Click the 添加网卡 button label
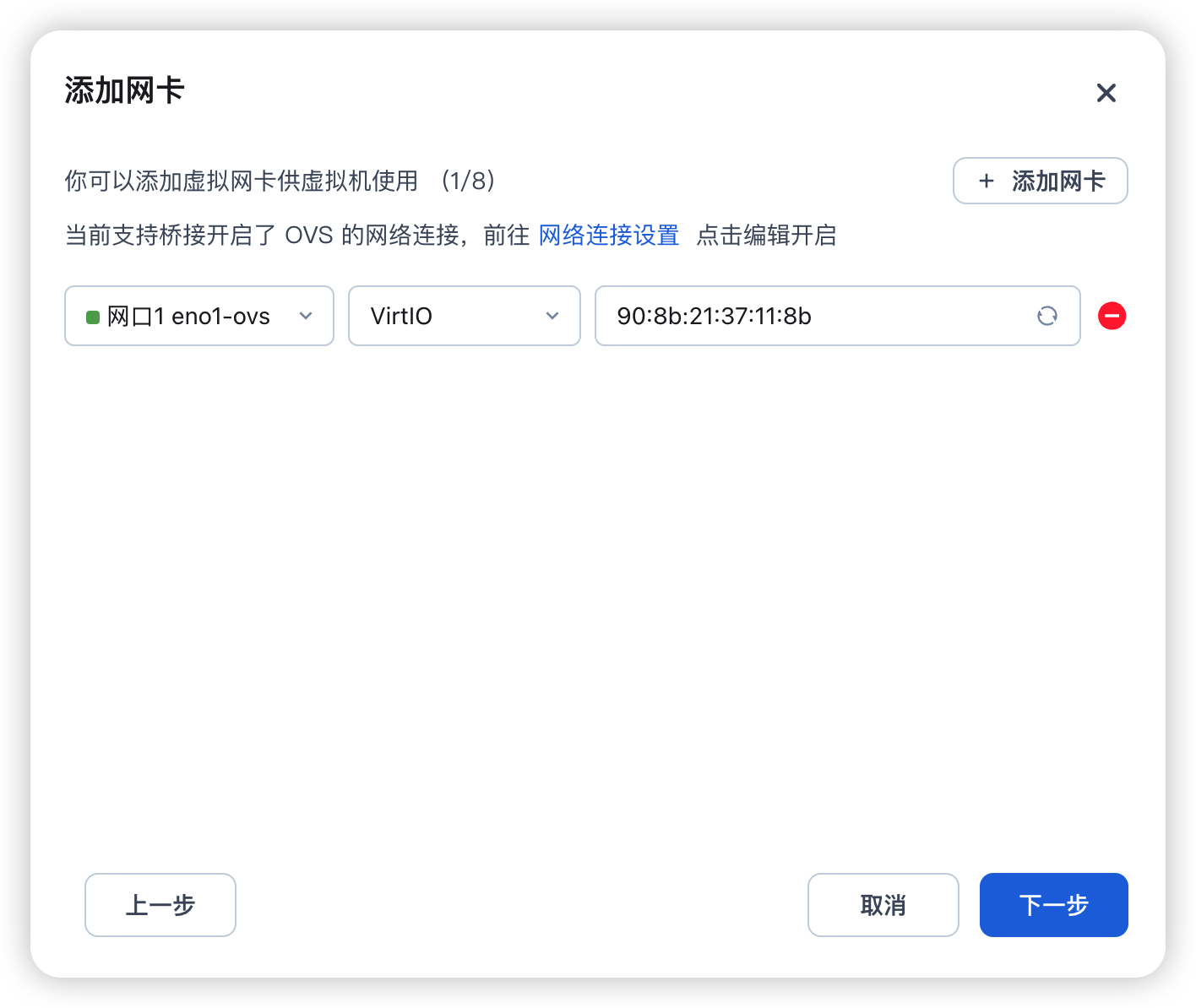This screenshot has height=1008, width=1196. tap(1058, 181)
